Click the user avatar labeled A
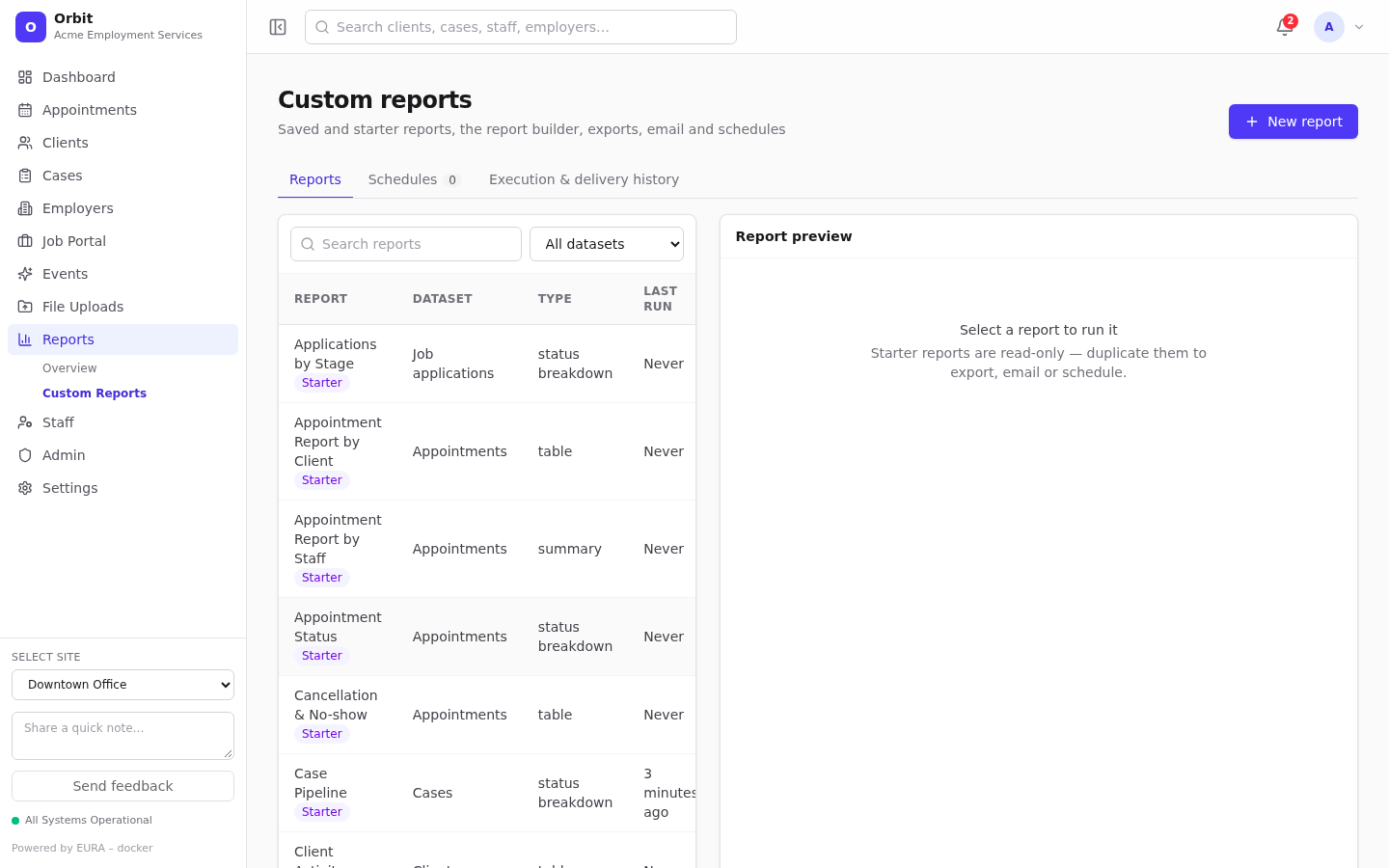Viewport: 1389px width, 868px height. [1329, 27]
